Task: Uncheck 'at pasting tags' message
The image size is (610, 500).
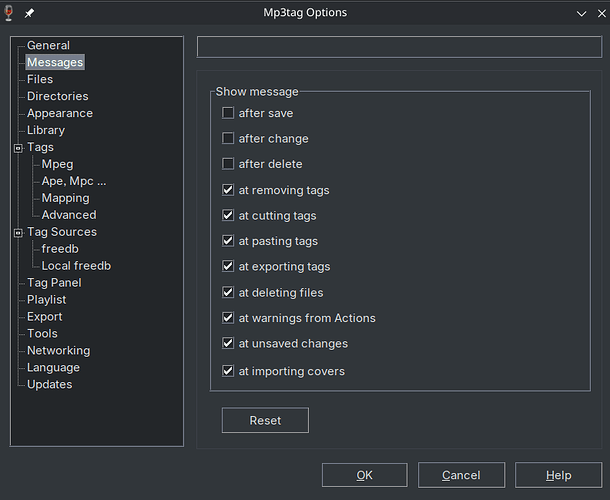Action: point(228,241)
